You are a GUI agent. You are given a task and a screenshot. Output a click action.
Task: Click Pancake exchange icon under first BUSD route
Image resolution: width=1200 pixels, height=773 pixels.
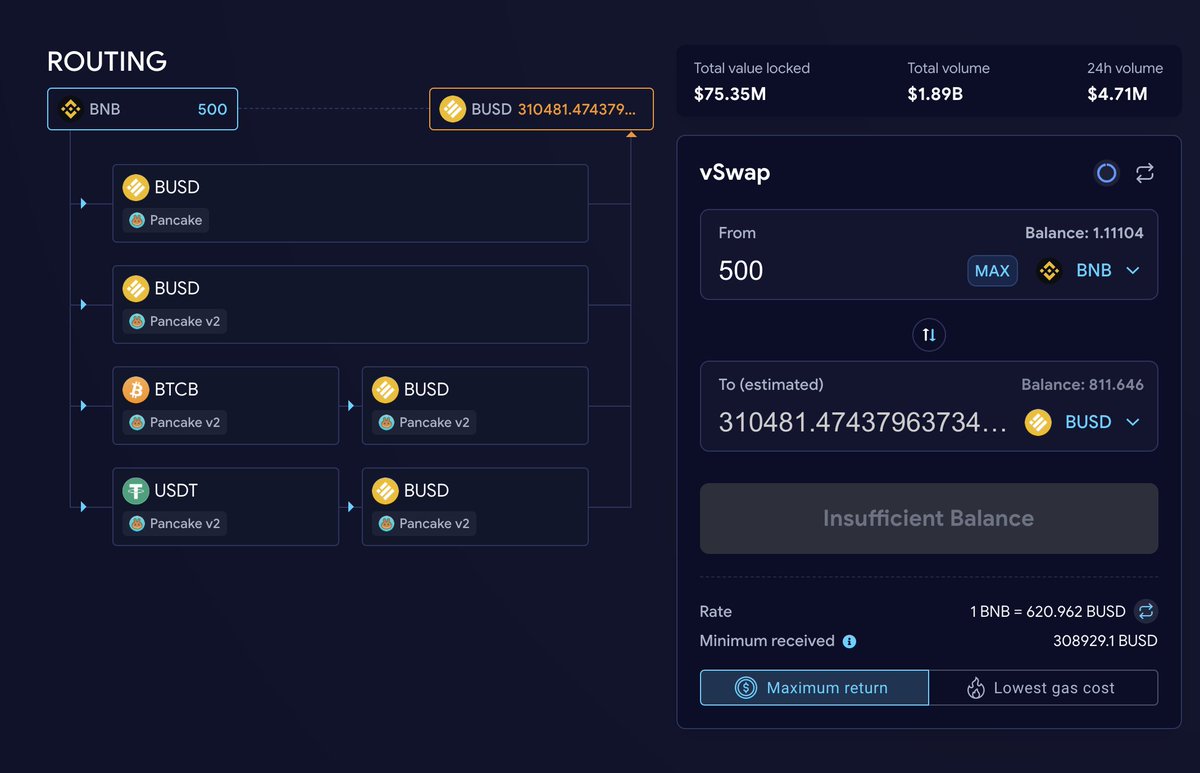click(x=137, y=220)
